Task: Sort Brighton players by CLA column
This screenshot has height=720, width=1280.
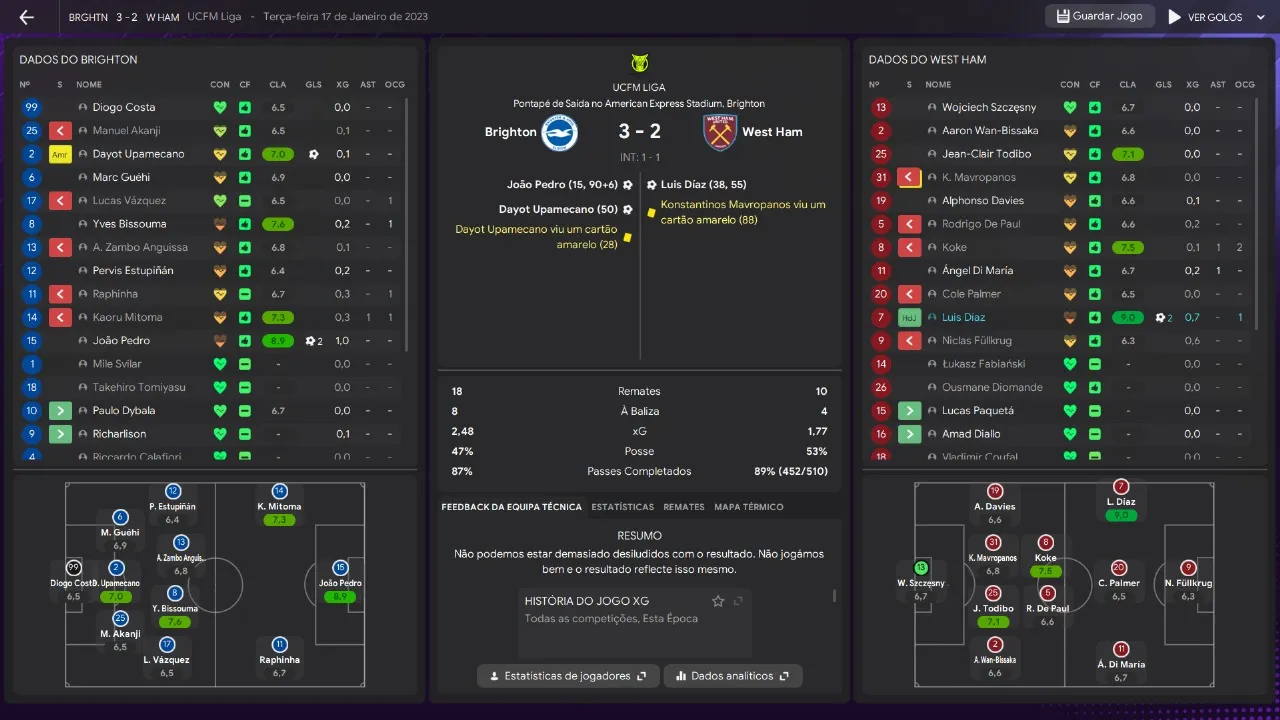Action: pos(277,85)
